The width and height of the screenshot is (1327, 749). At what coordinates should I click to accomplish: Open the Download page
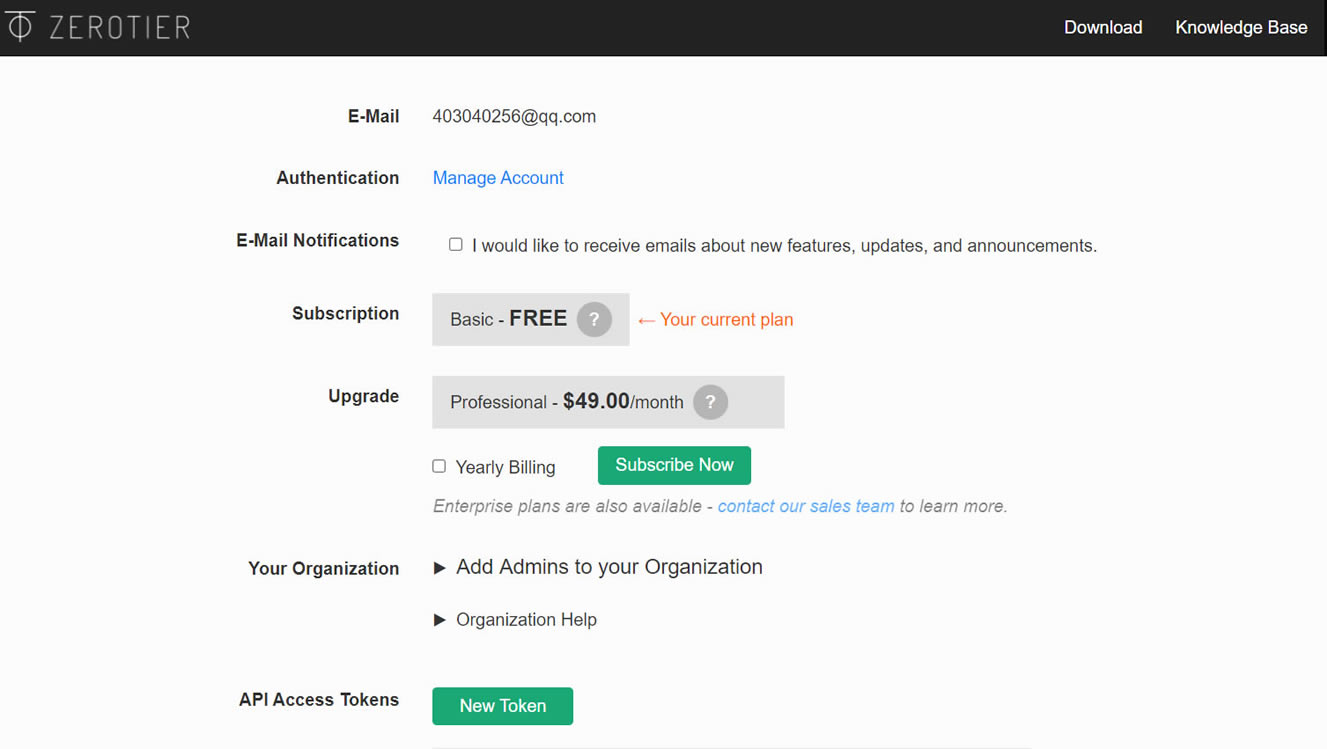tap(1103, 28)
